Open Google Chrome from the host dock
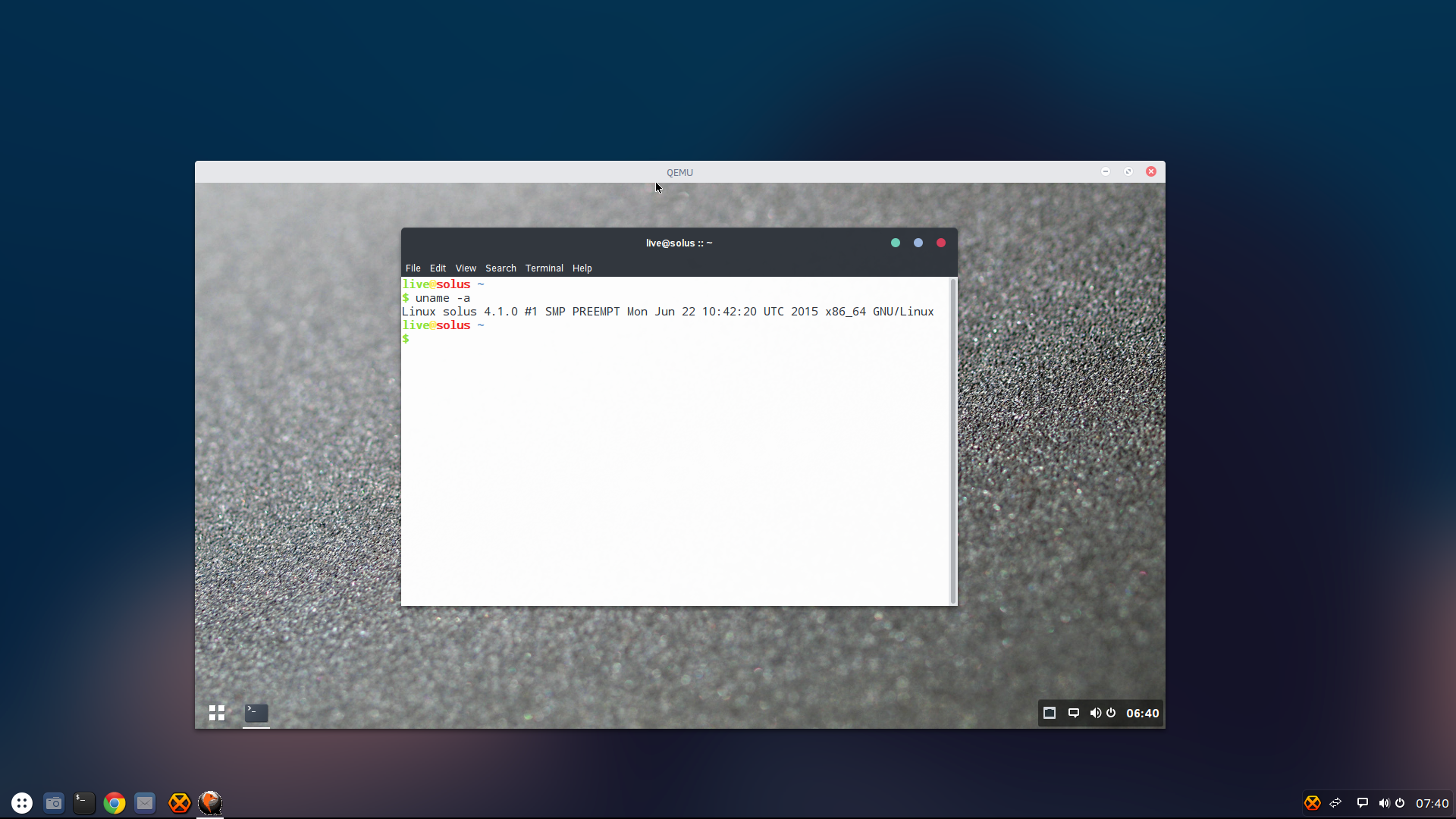1456x819 pixels. click(115, 802)
